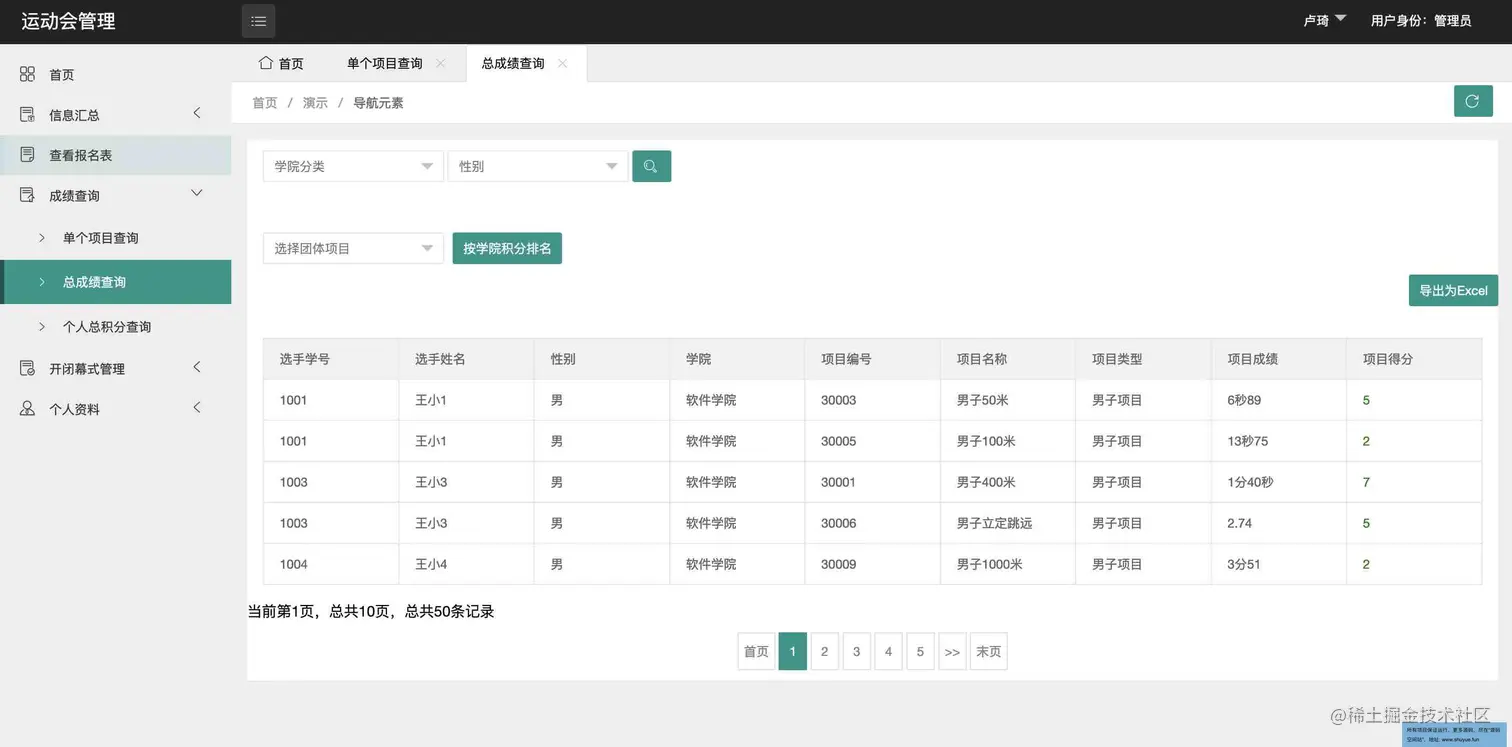Click the 个人资料 person icon
The width and height of the screenshot is (1512, 747).
[27, 408]
